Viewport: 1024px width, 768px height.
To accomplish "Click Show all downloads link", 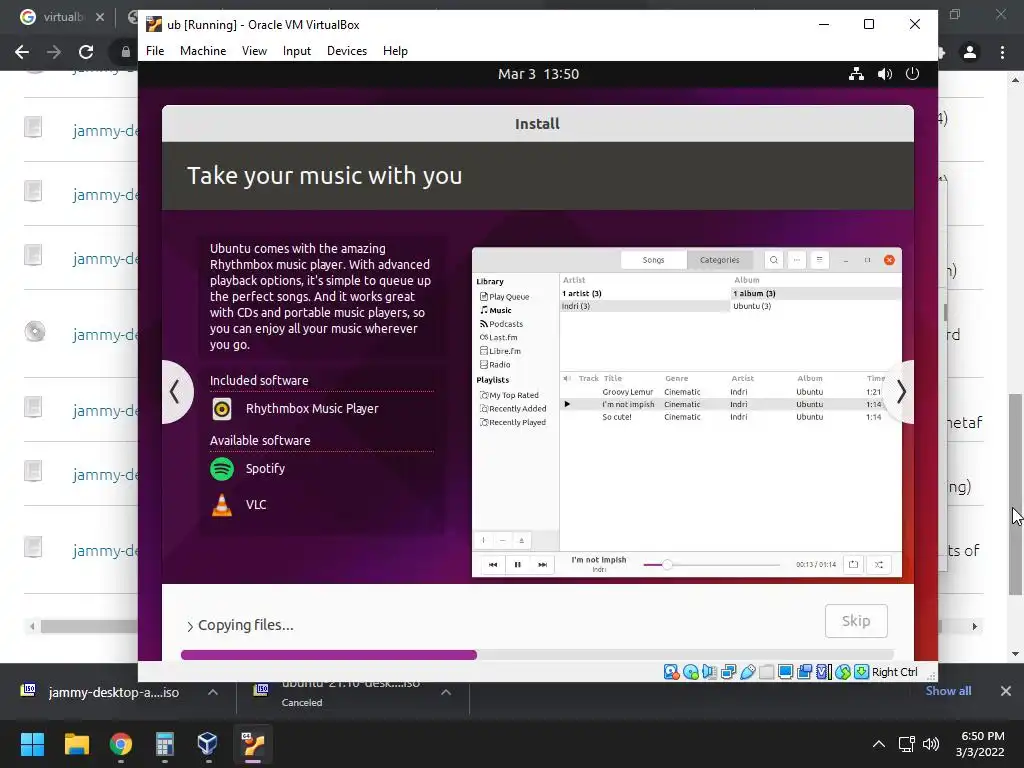I will point(948,691).
